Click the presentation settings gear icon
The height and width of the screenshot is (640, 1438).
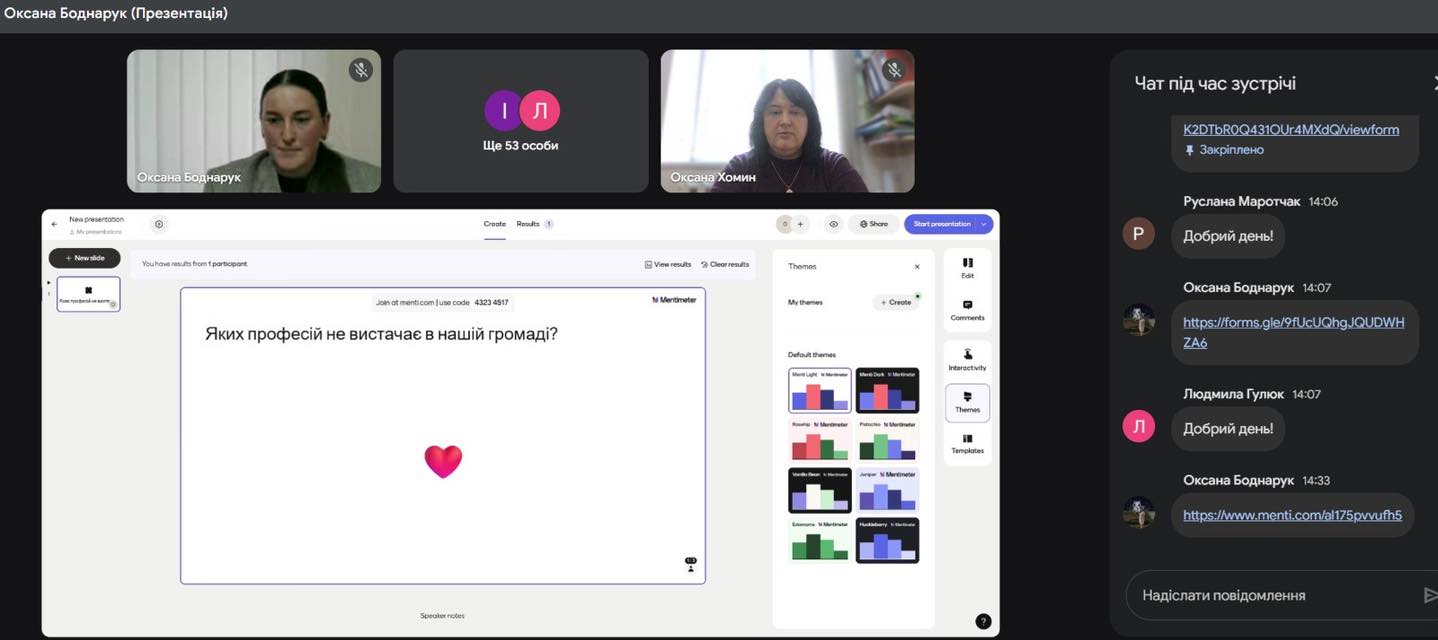tap(159, 224)
